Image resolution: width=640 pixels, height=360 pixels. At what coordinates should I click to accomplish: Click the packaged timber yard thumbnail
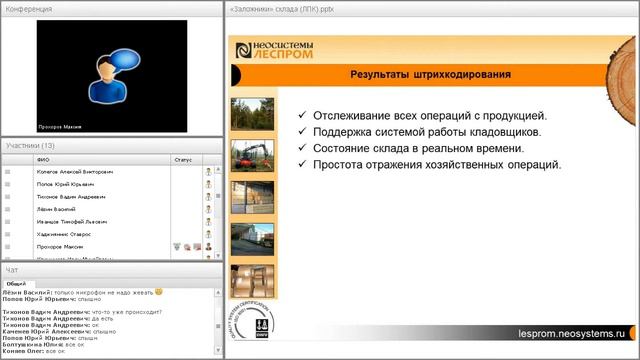tap(252, 239)
